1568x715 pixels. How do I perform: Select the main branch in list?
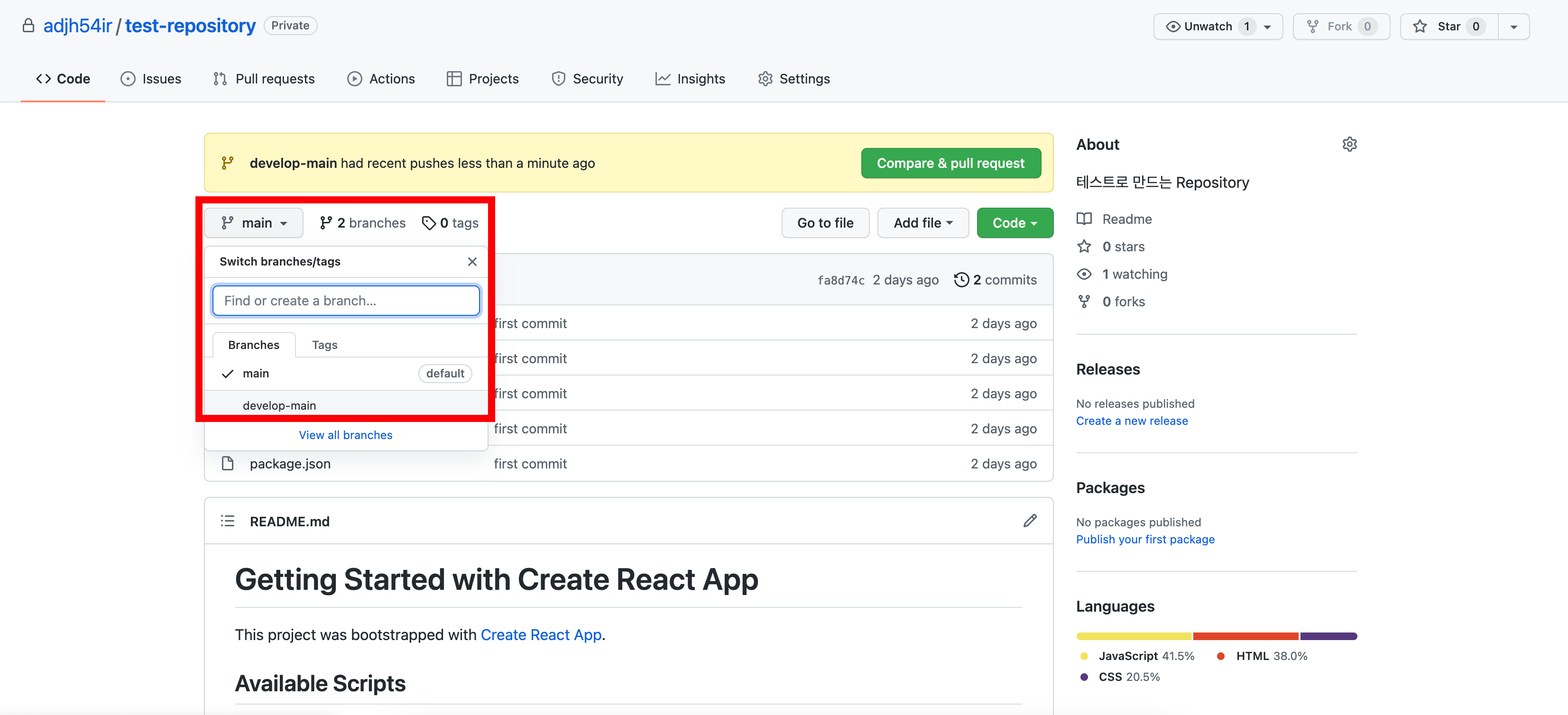point(346,374)
